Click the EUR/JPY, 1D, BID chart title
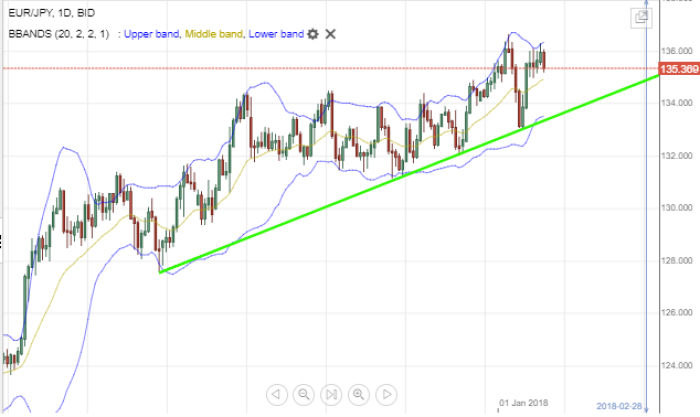This screenshot has width=700, height=417. [49, 14]
